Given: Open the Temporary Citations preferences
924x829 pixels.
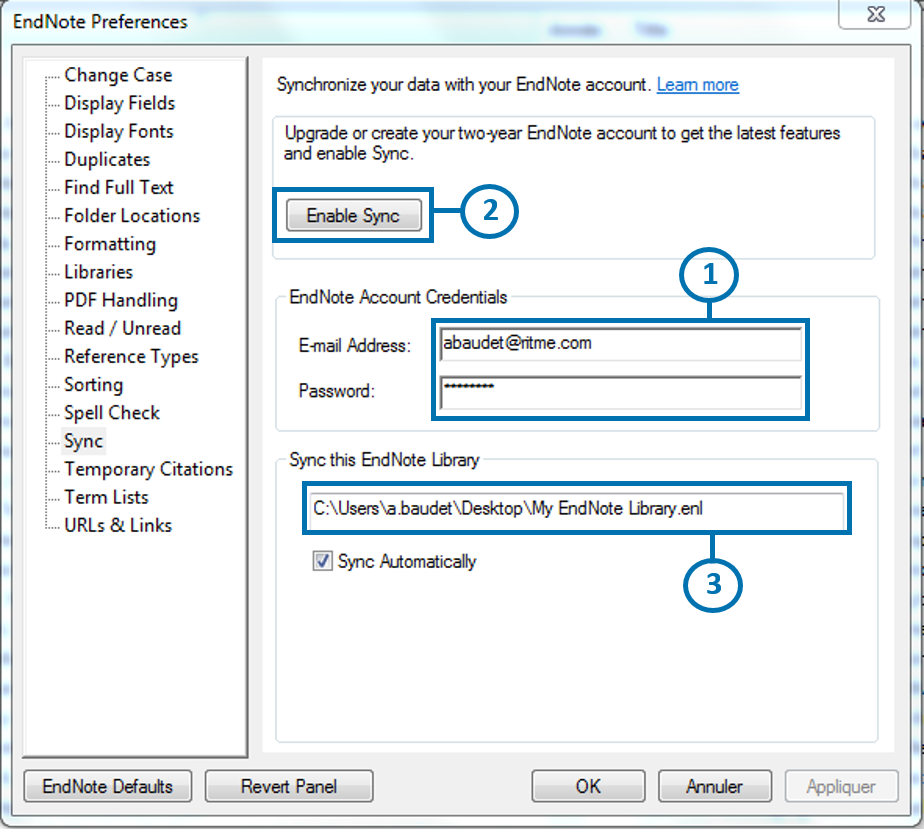Looking at the screenshot, I should coord(148,469).
